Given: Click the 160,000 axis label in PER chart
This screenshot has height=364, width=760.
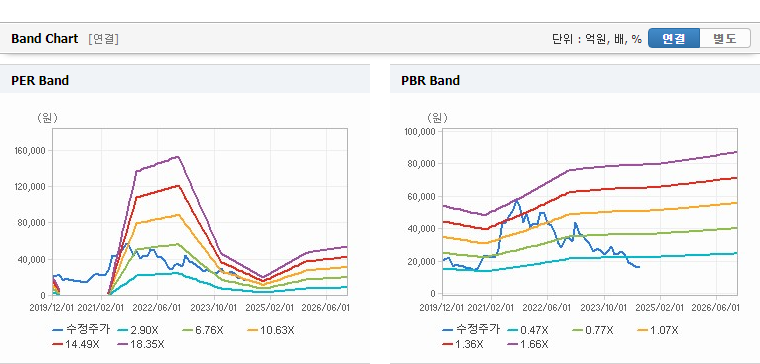Looking at the screenshot, I should click(30, 151).
